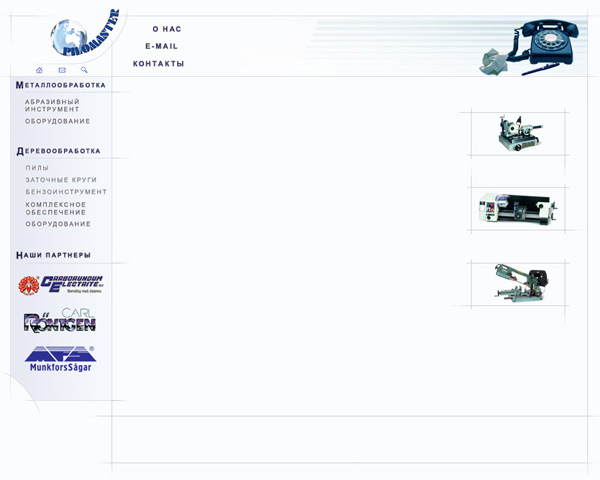Go to the Пилы section
Image resolution: width=600 pixels, height=480 pixels.
click(x=37, y=168)
